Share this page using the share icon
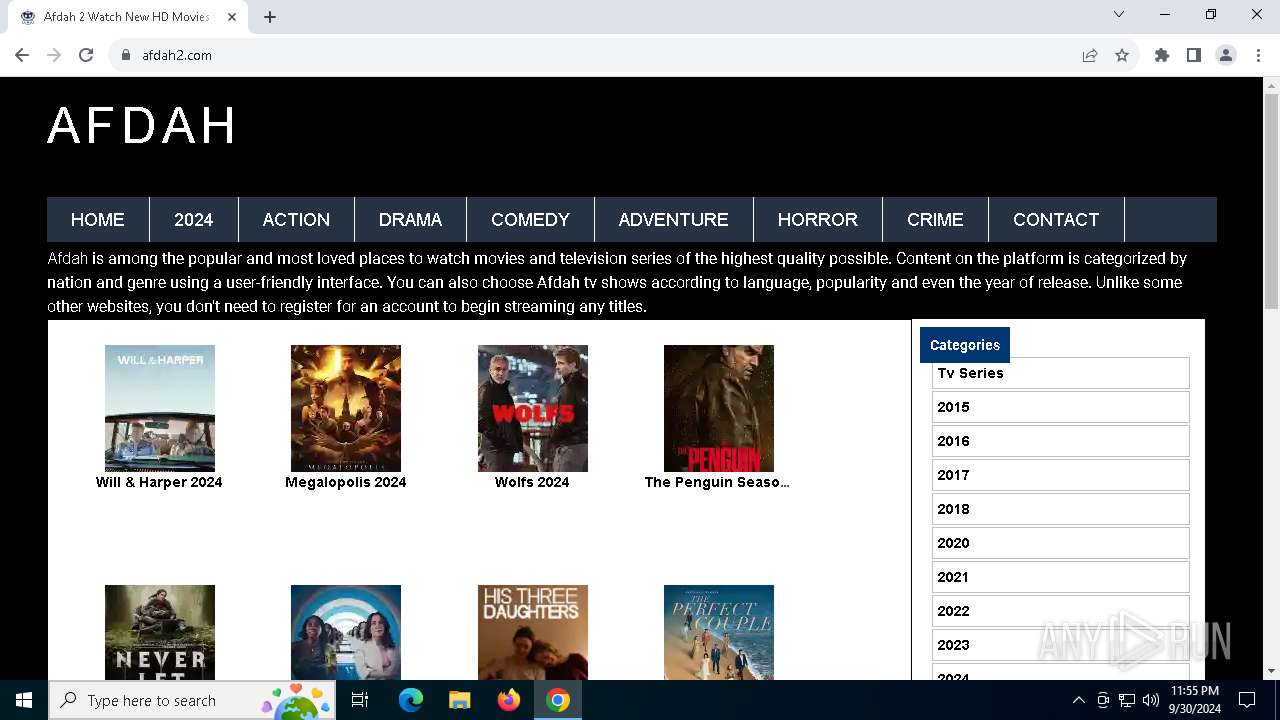Viewport: 1280px width, 720px height. pos(1090,55)
